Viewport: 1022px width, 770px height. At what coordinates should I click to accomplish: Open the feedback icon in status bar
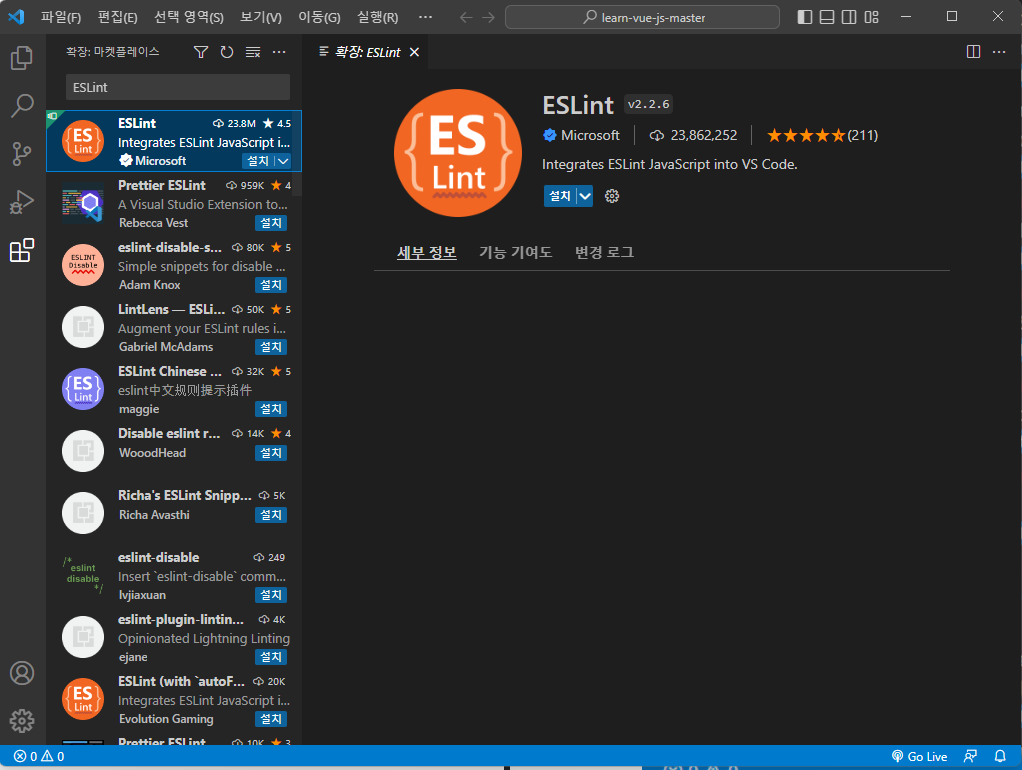point(970,756)
